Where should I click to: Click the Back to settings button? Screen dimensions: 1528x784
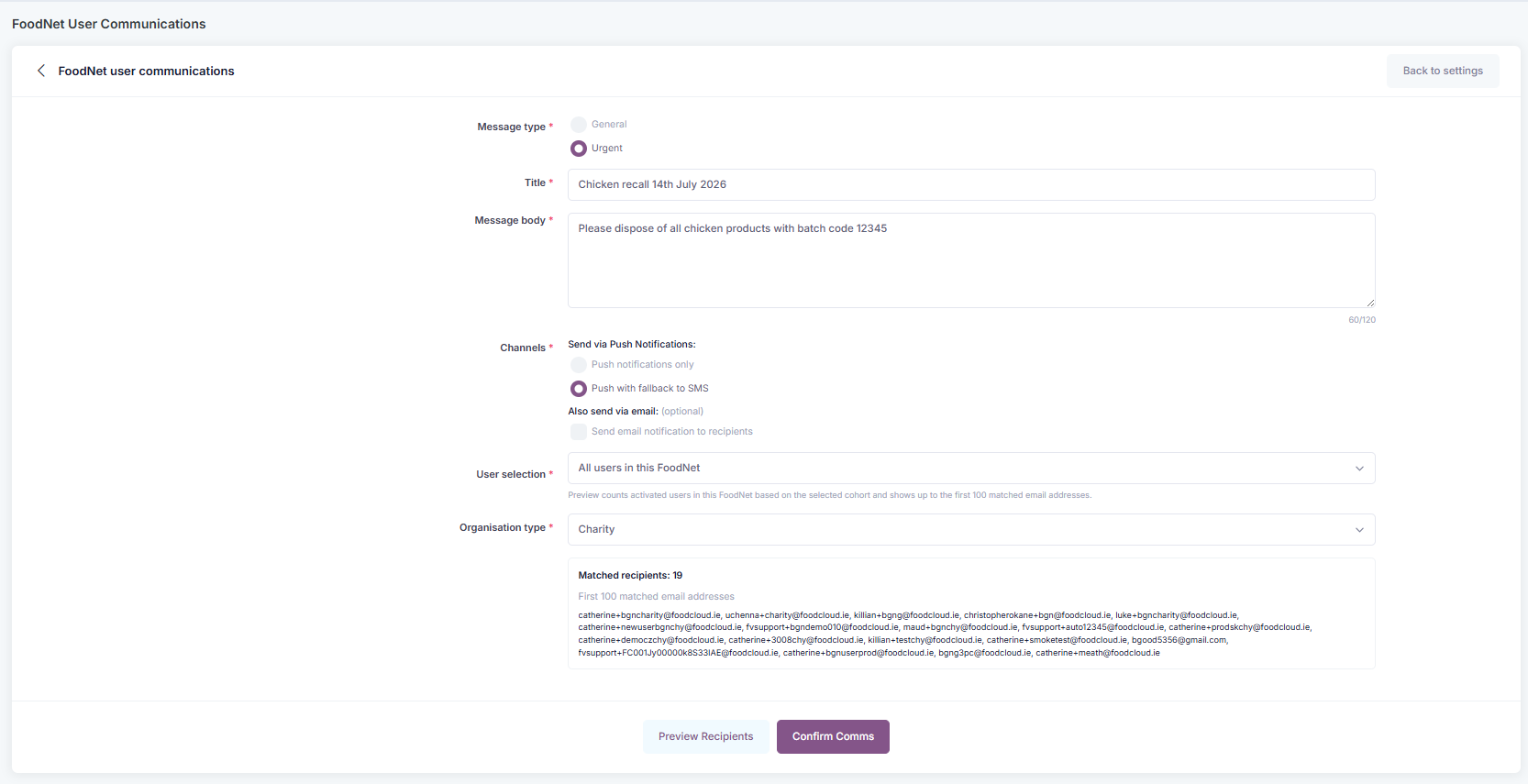coord(1443,71)
